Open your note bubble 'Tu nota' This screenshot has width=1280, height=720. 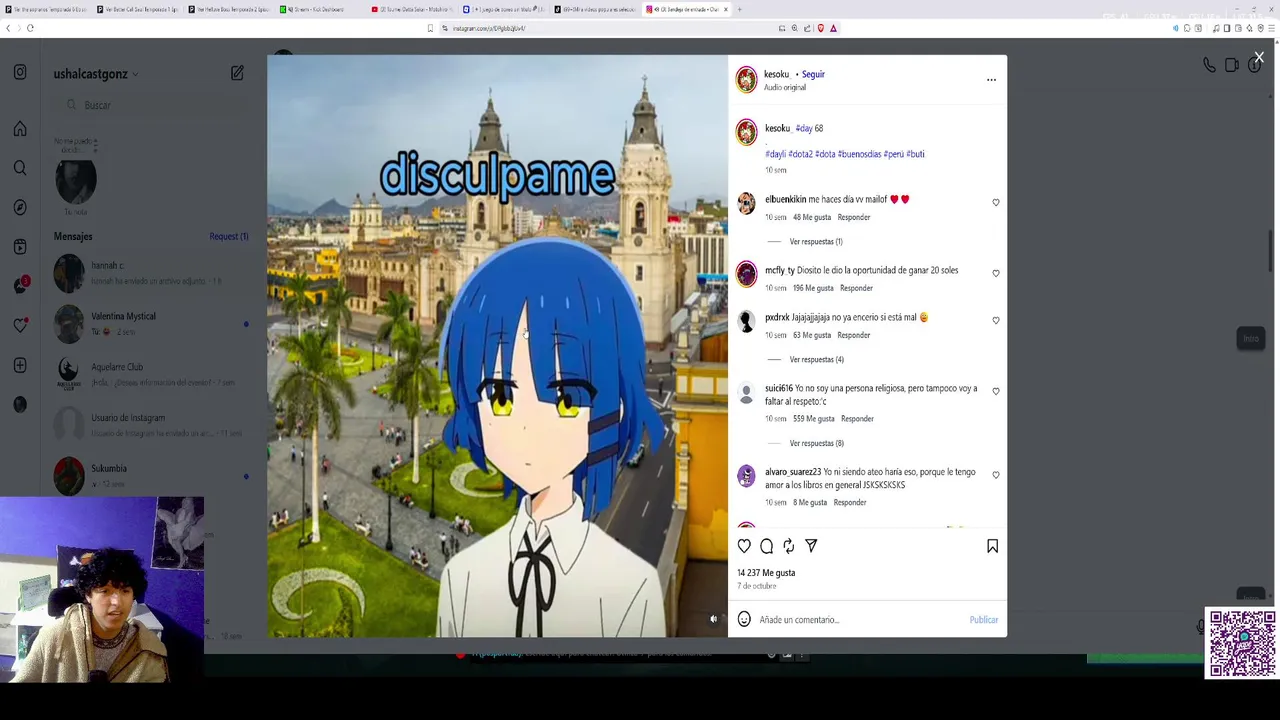(76, 180)
